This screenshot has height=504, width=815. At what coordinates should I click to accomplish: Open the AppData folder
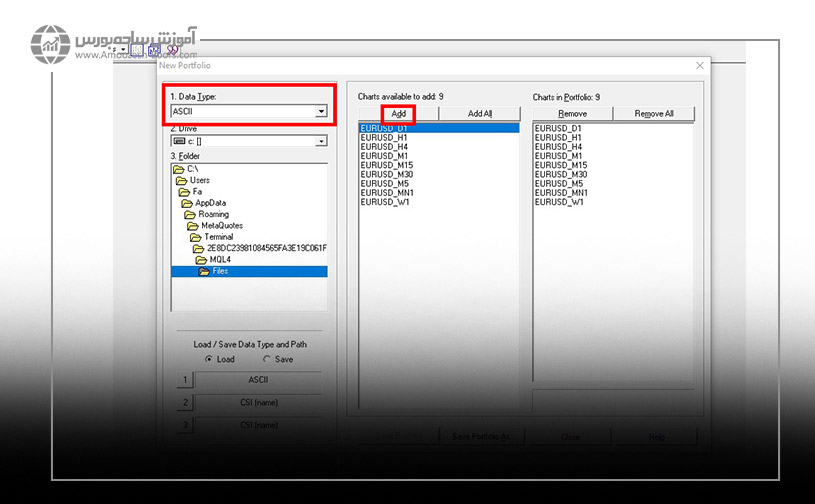(x=211, y=203)
